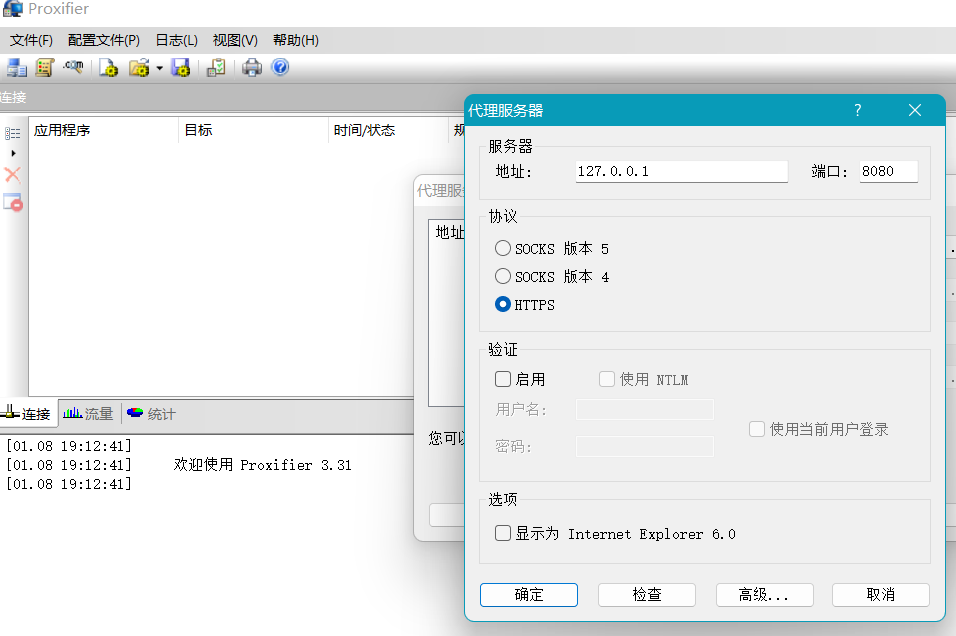
Task: Click red X icon in left sidebar
Action: [x=13, y=175]
